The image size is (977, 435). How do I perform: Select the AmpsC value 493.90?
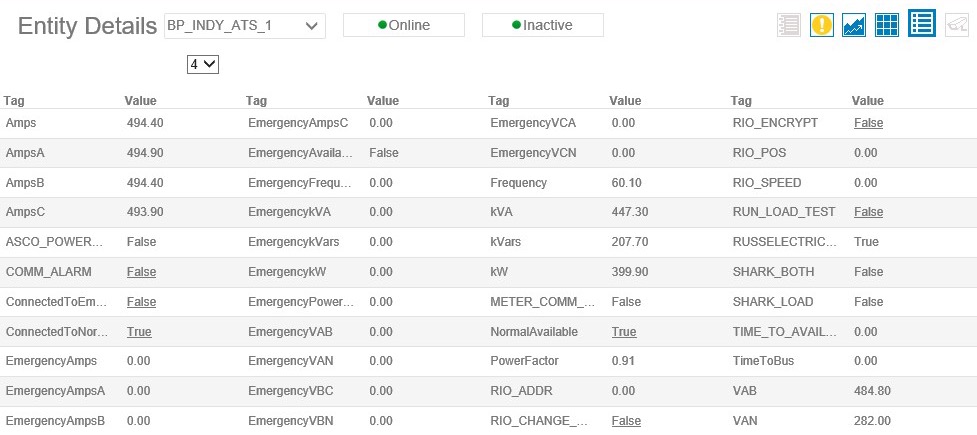(145, 212)
